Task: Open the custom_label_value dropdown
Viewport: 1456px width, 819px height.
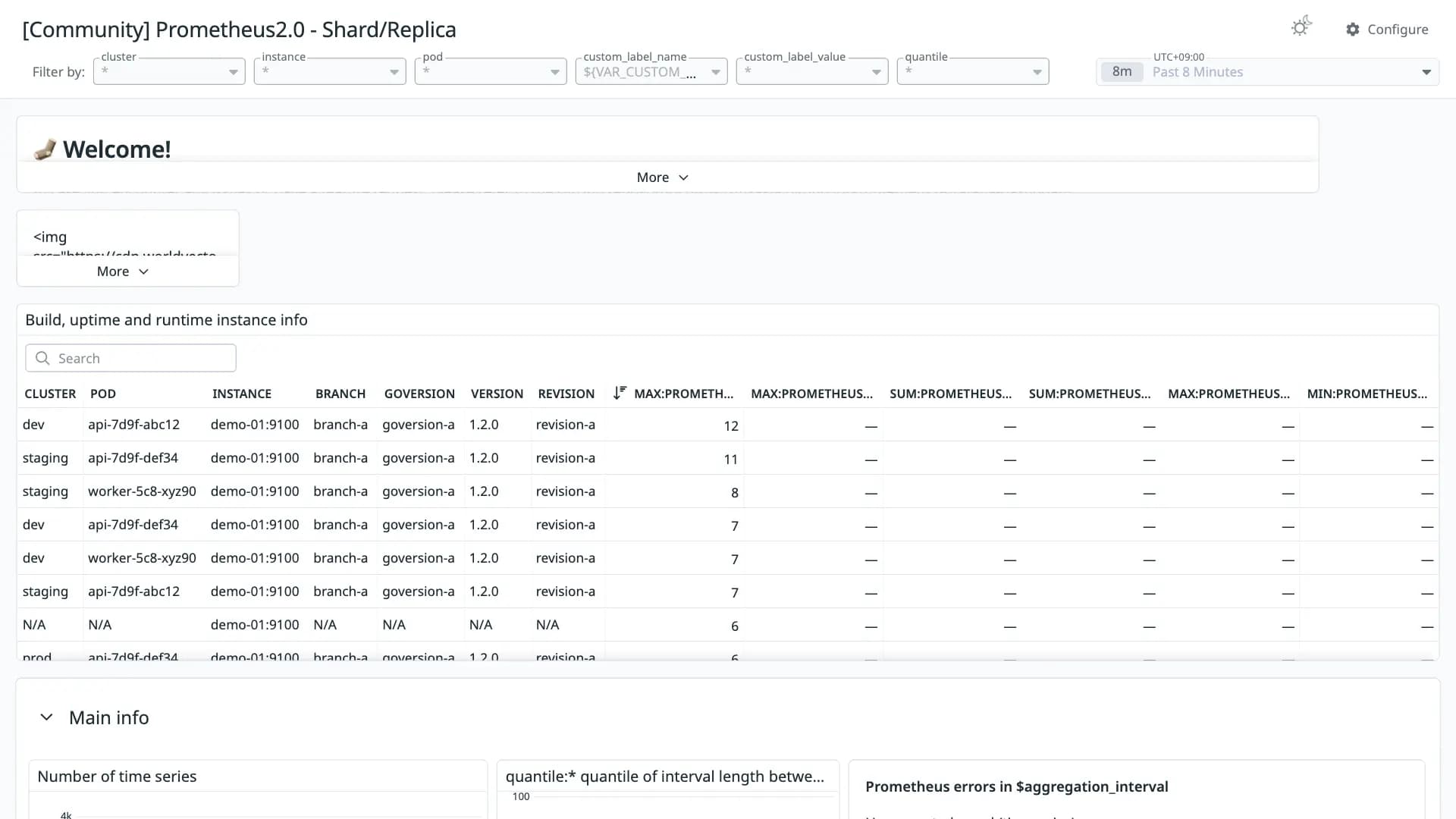Action: click(x=812, y=71)
